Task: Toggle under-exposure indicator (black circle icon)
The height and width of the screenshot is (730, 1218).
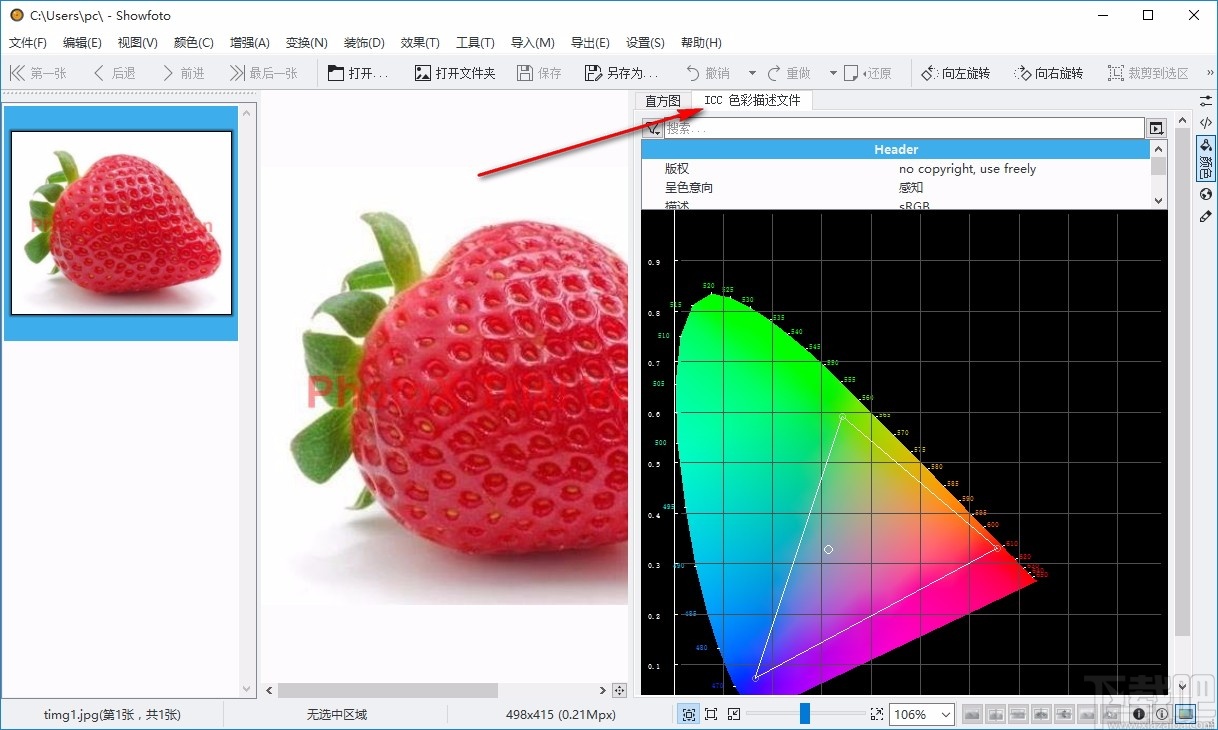Action: point(1139,714)
